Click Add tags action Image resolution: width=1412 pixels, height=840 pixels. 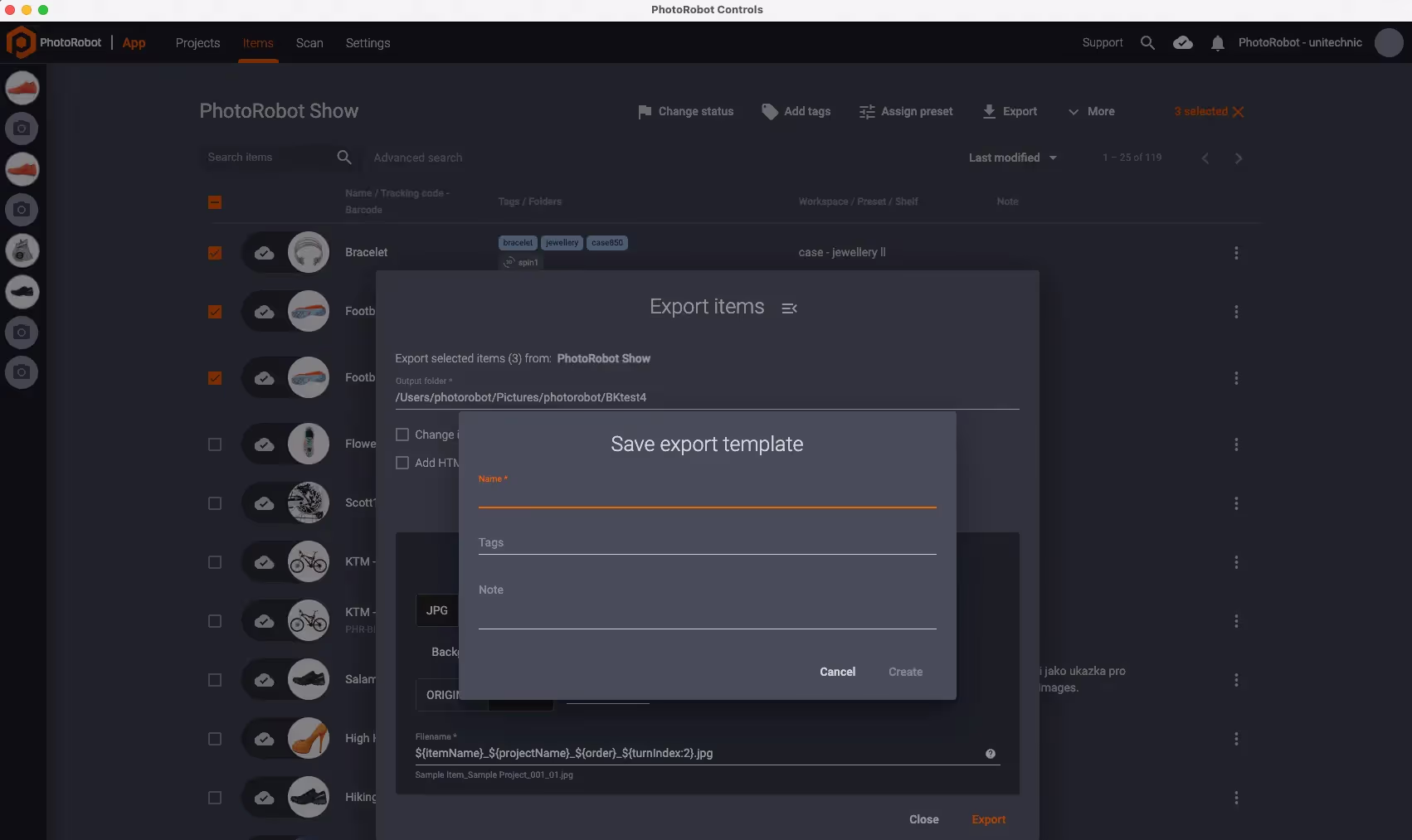coord(796,111)
